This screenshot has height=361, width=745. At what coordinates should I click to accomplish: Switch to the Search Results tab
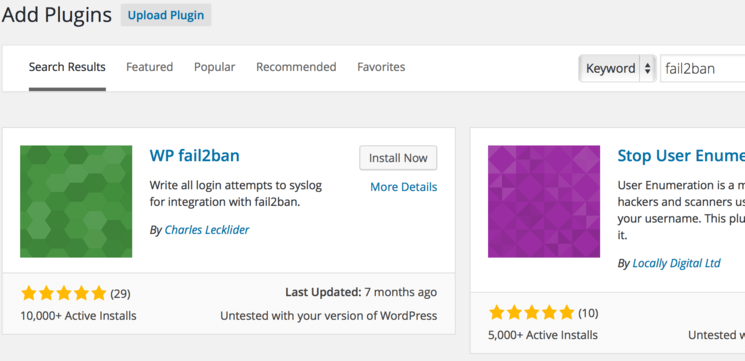67,67
